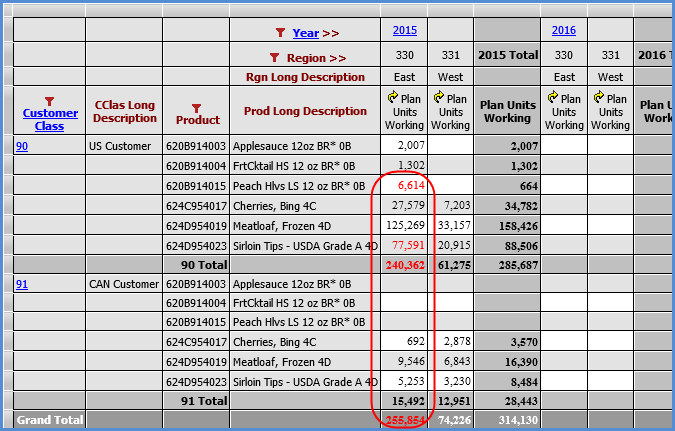
Task: Click the filter funnel icon beside Year
Action: click(281, 32)
